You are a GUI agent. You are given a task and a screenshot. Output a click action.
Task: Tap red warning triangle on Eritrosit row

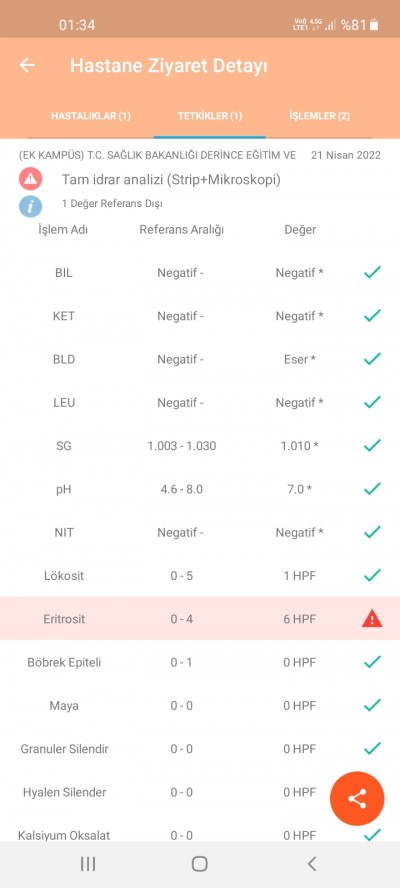click(372, 618)
